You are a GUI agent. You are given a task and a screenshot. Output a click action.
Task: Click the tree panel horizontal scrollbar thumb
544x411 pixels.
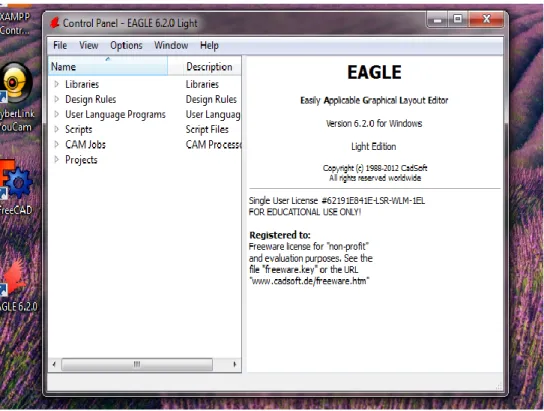coord(137,364)
